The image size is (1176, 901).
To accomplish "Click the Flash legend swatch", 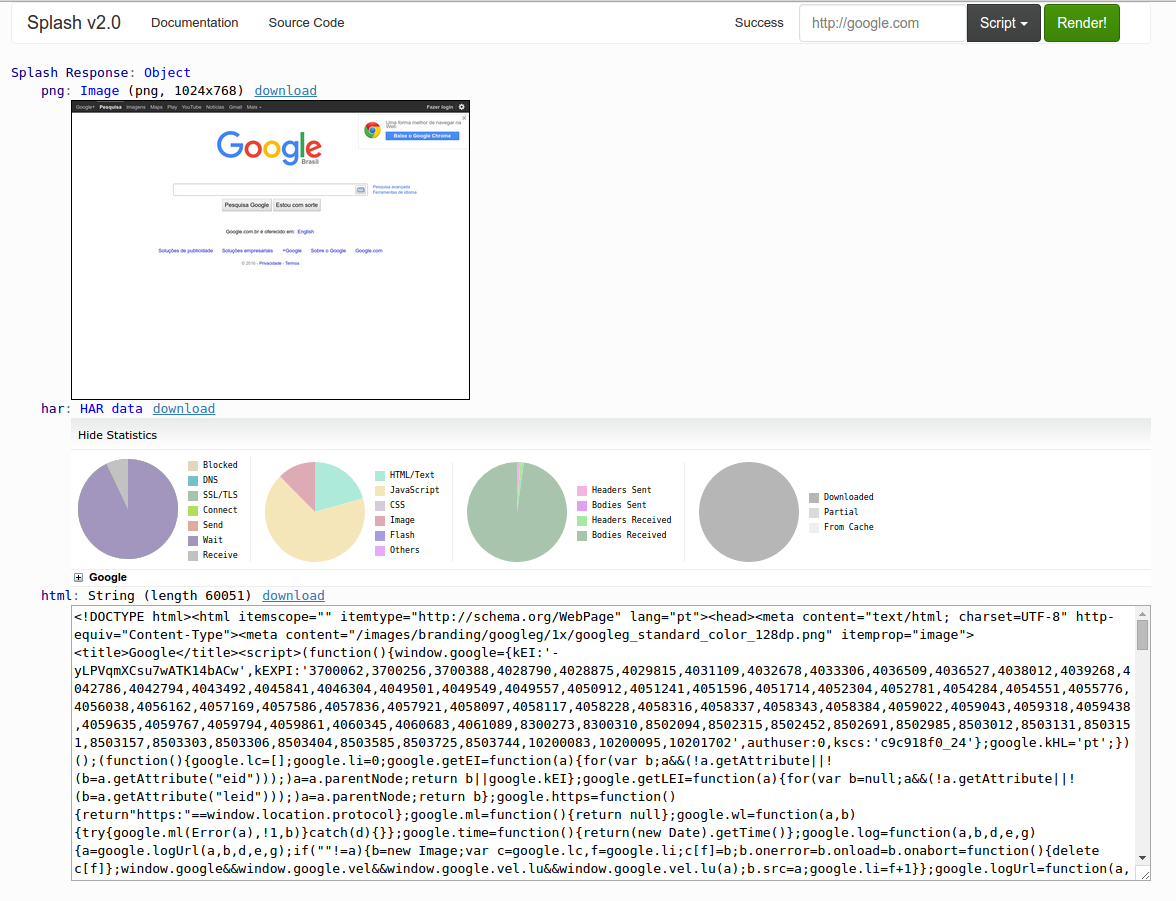I will click(380, 535).
